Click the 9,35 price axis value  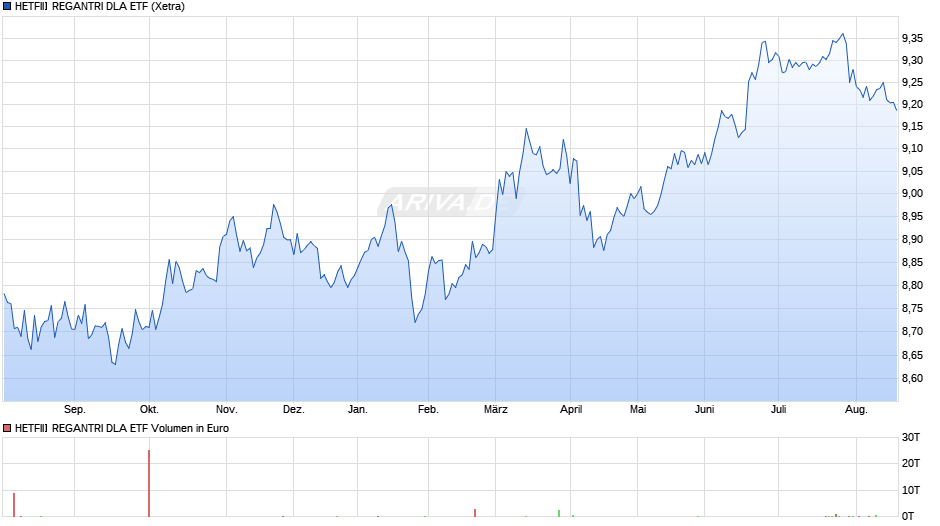pyautogui.click(x=912, y=38)
